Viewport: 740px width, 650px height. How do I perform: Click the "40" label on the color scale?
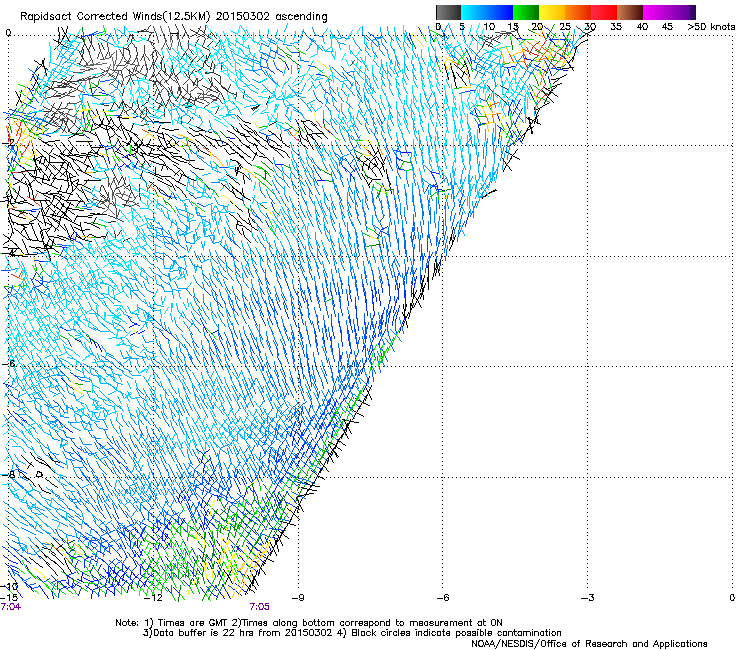[x=642, y=26]
